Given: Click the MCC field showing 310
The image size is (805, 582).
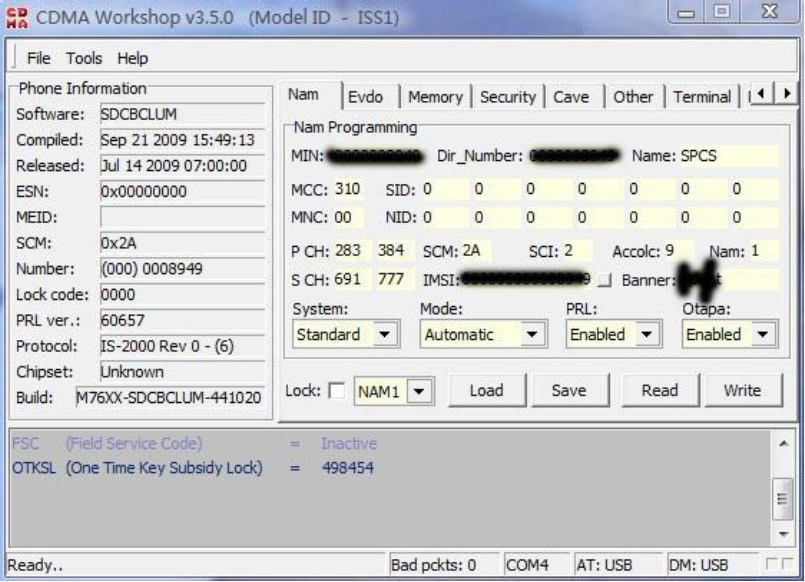Looking at the screenshot, I should click(350, 189).
